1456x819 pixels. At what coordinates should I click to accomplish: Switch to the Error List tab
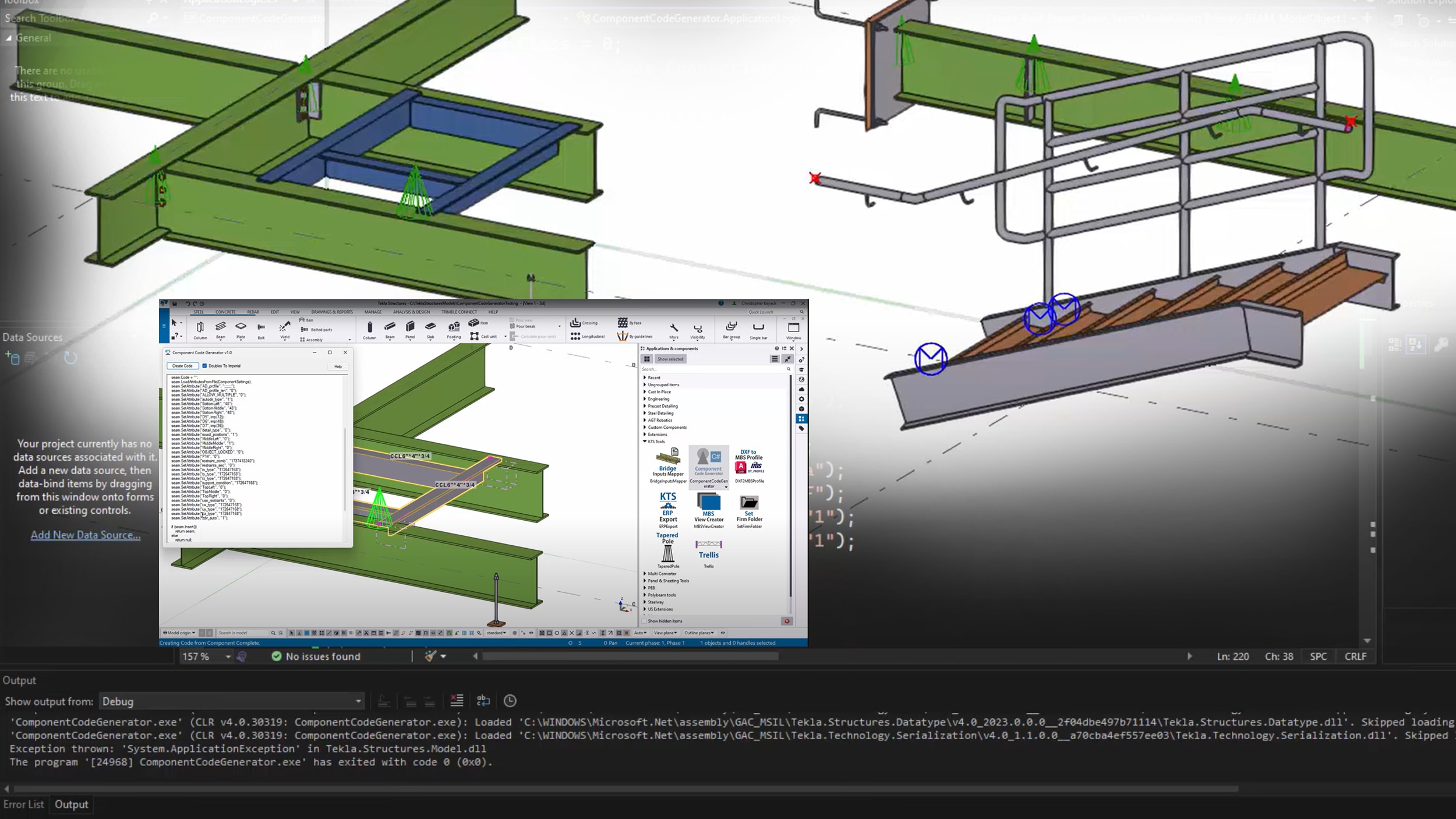[x=23, y=804]
